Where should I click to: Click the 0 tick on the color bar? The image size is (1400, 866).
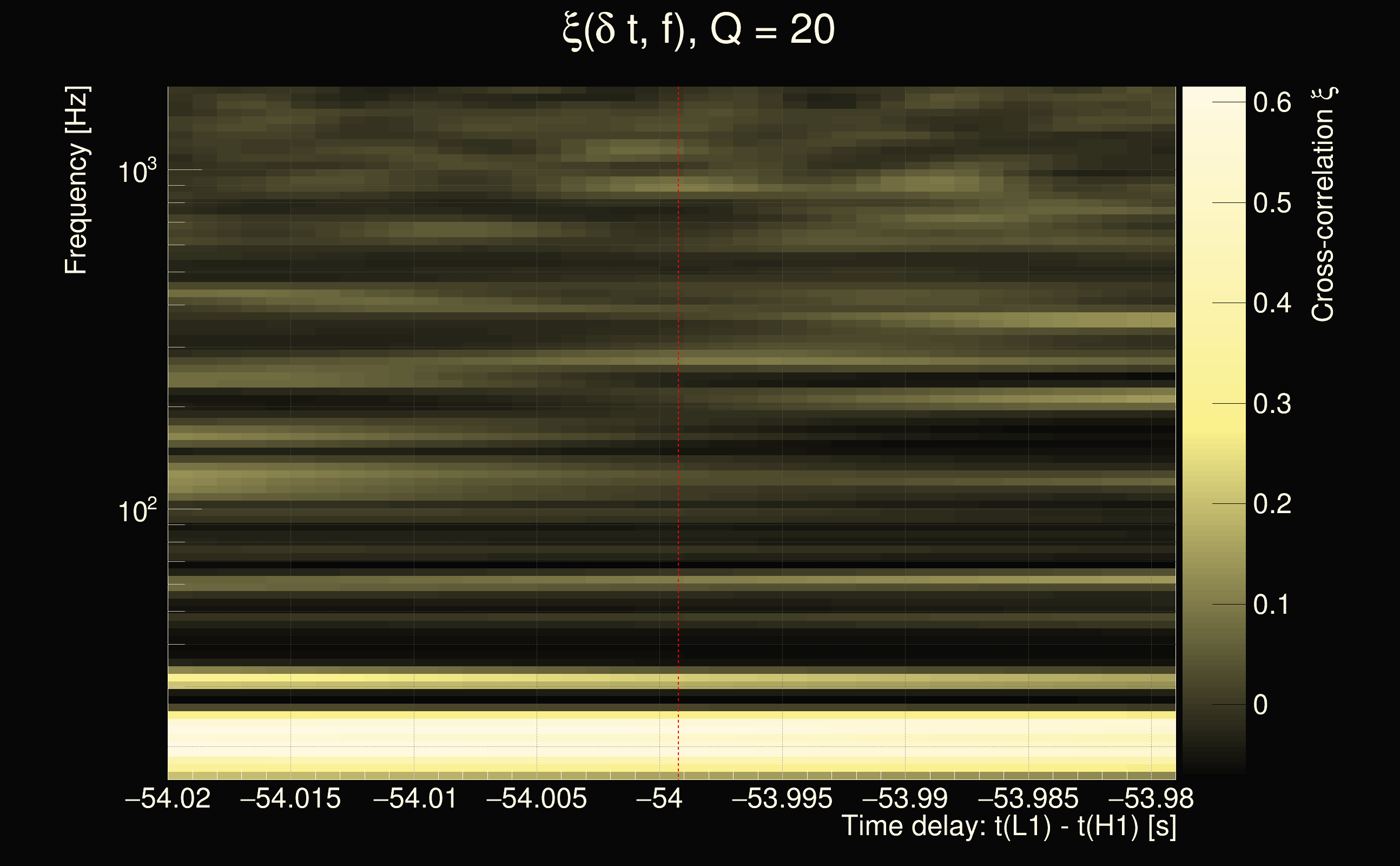[x=1260, y=705]
